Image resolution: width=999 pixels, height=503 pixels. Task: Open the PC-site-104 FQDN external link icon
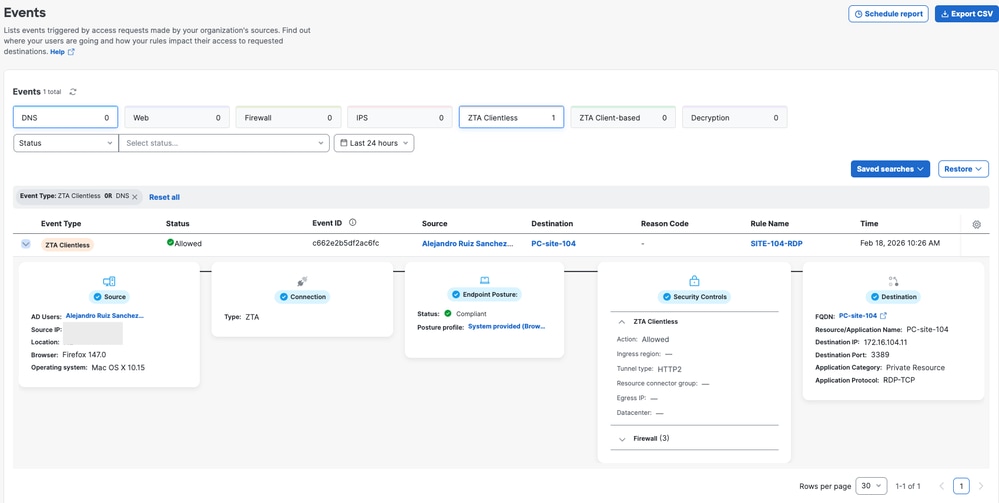[x=883, y=316]
